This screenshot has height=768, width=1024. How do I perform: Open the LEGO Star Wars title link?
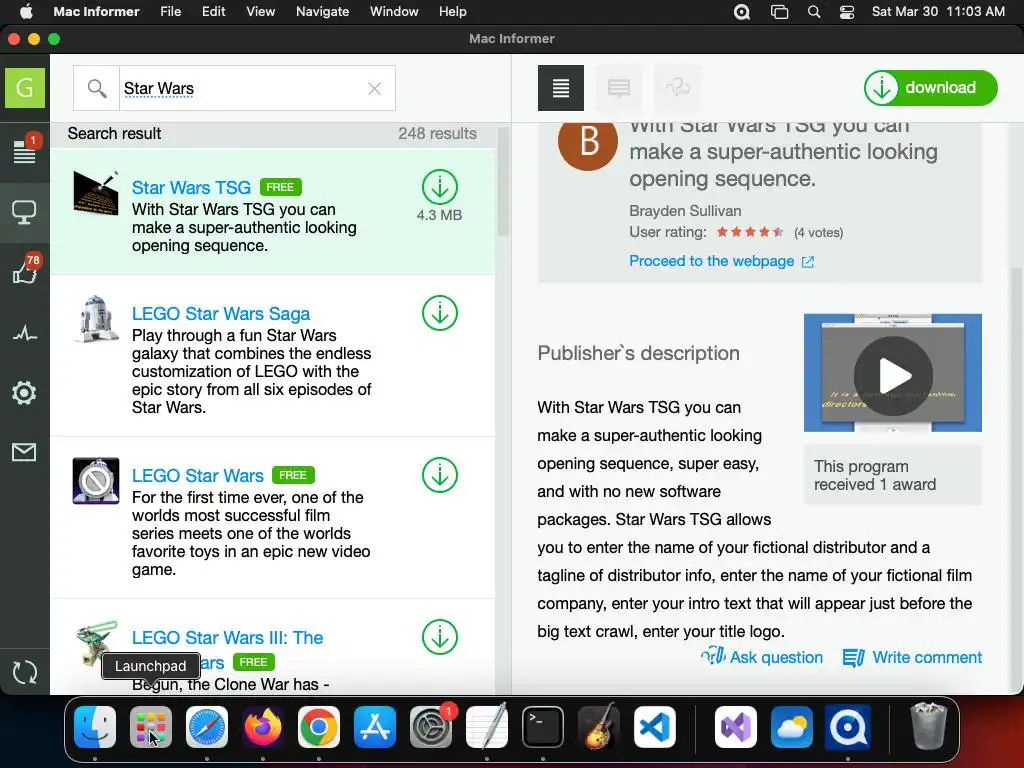coord(198,475)
